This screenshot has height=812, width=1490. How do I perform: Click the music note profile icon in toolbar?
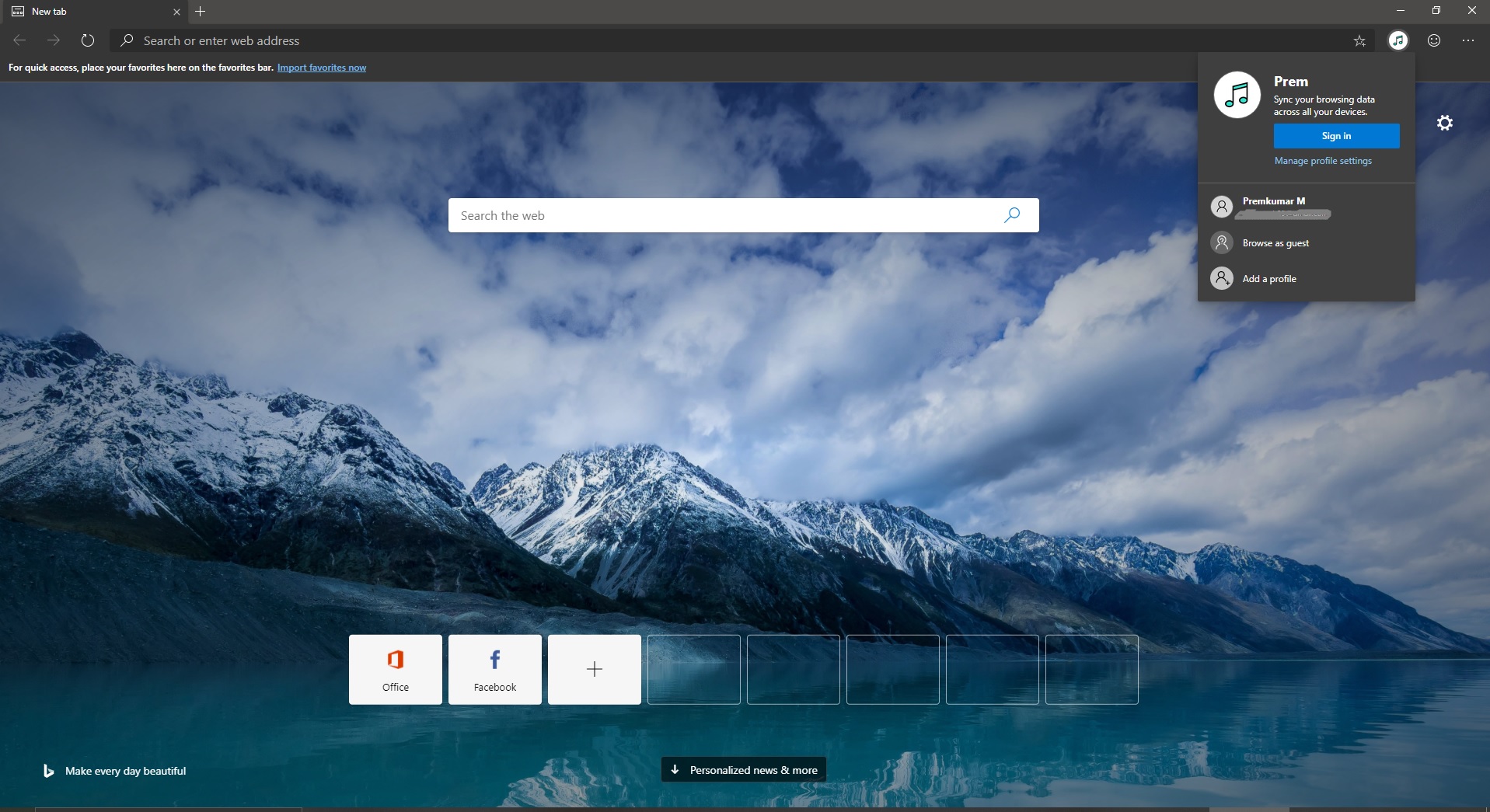point(1398,40)
